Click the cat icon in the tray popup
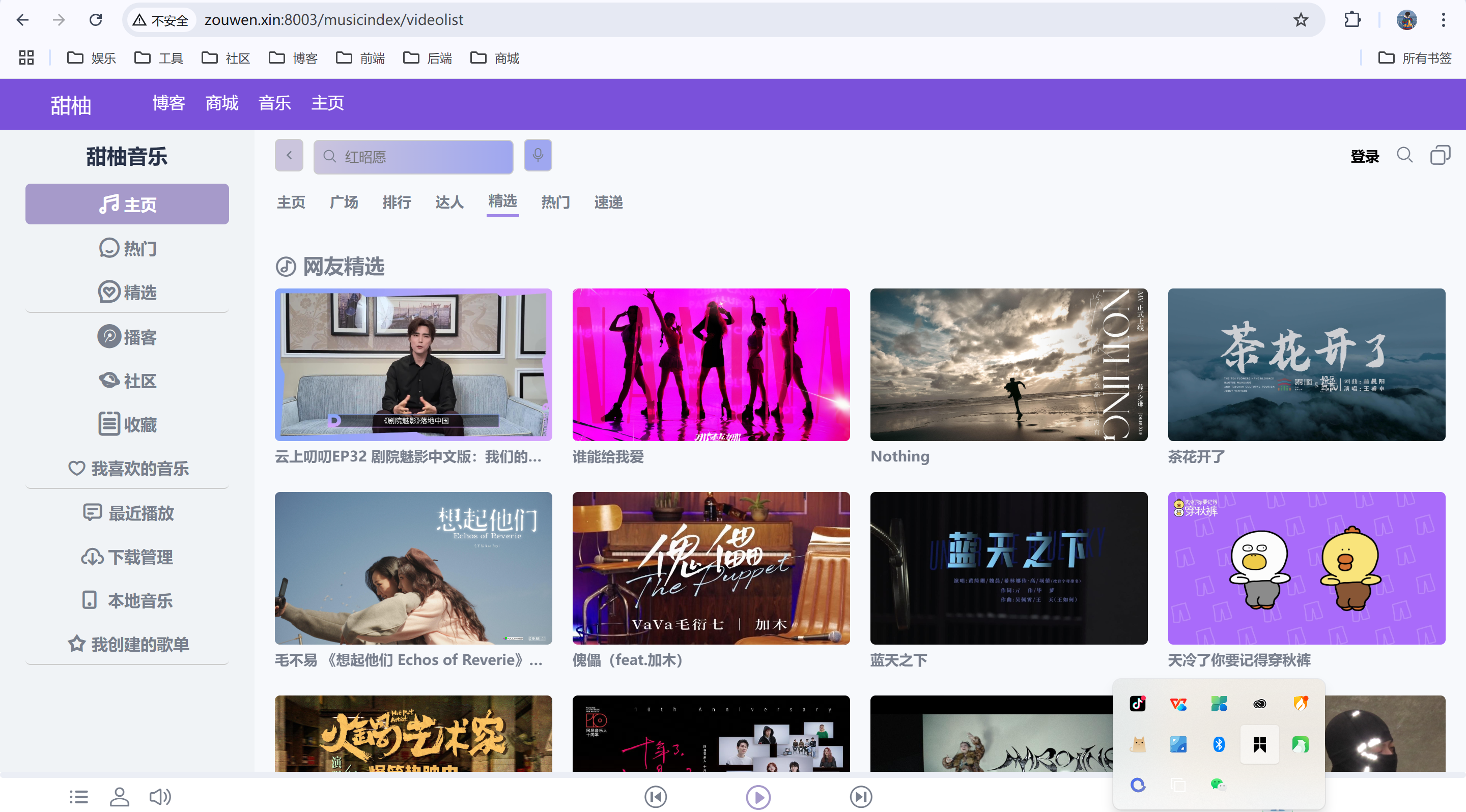The width and height of the screenshot is (1466, 812). click(1138, 744)
